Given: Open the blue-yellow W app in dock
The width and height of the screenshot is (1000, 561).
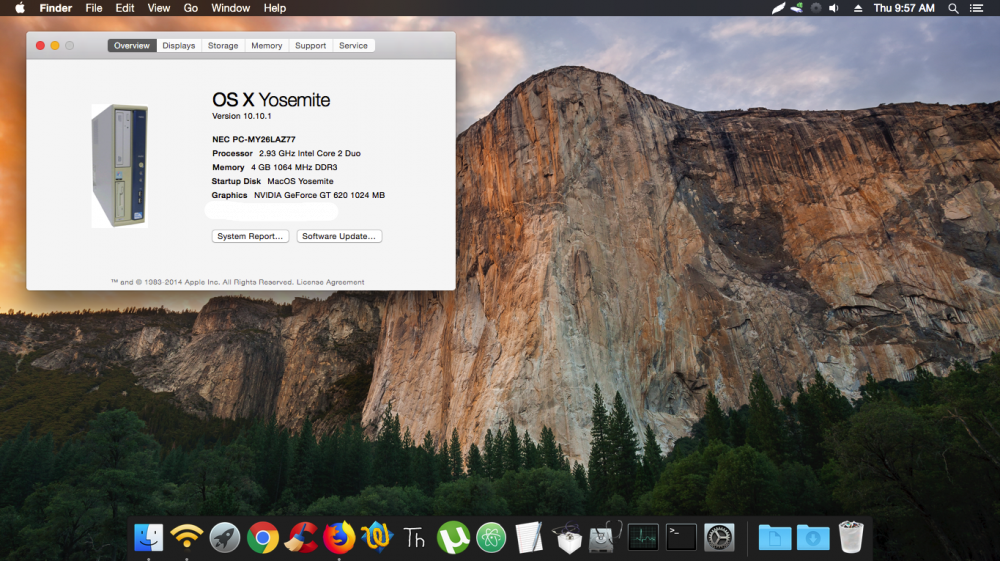Looking at the screenshot, I should pos(376,537).
